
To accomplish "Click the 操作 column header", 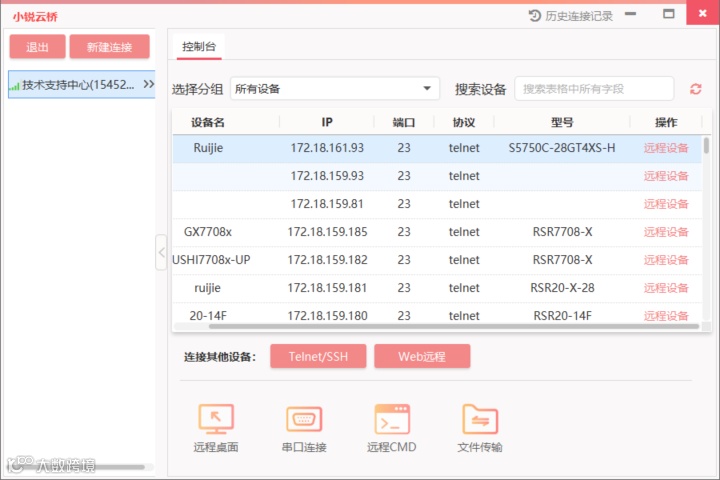I will [x=666, y=122].
